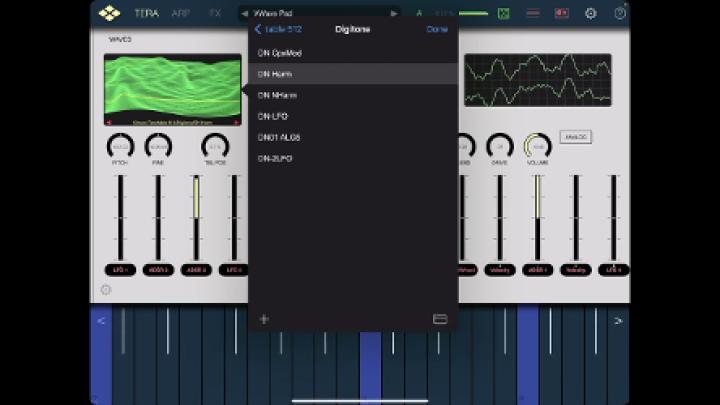
Task: Click the PITCH knob
Action: tap(120, 147)
